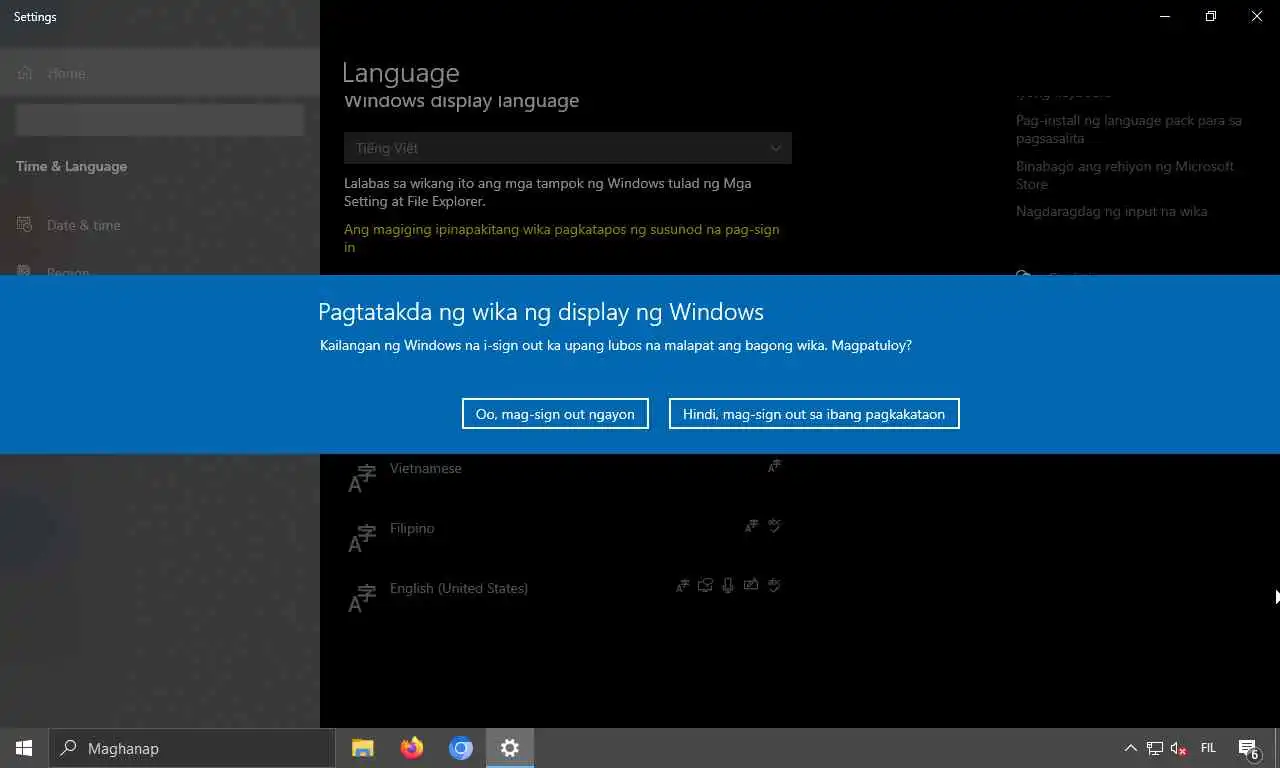Show hidden system tray icons
The height and width of the screenshot is (768, 1280).
click(x=1131, y=748)
